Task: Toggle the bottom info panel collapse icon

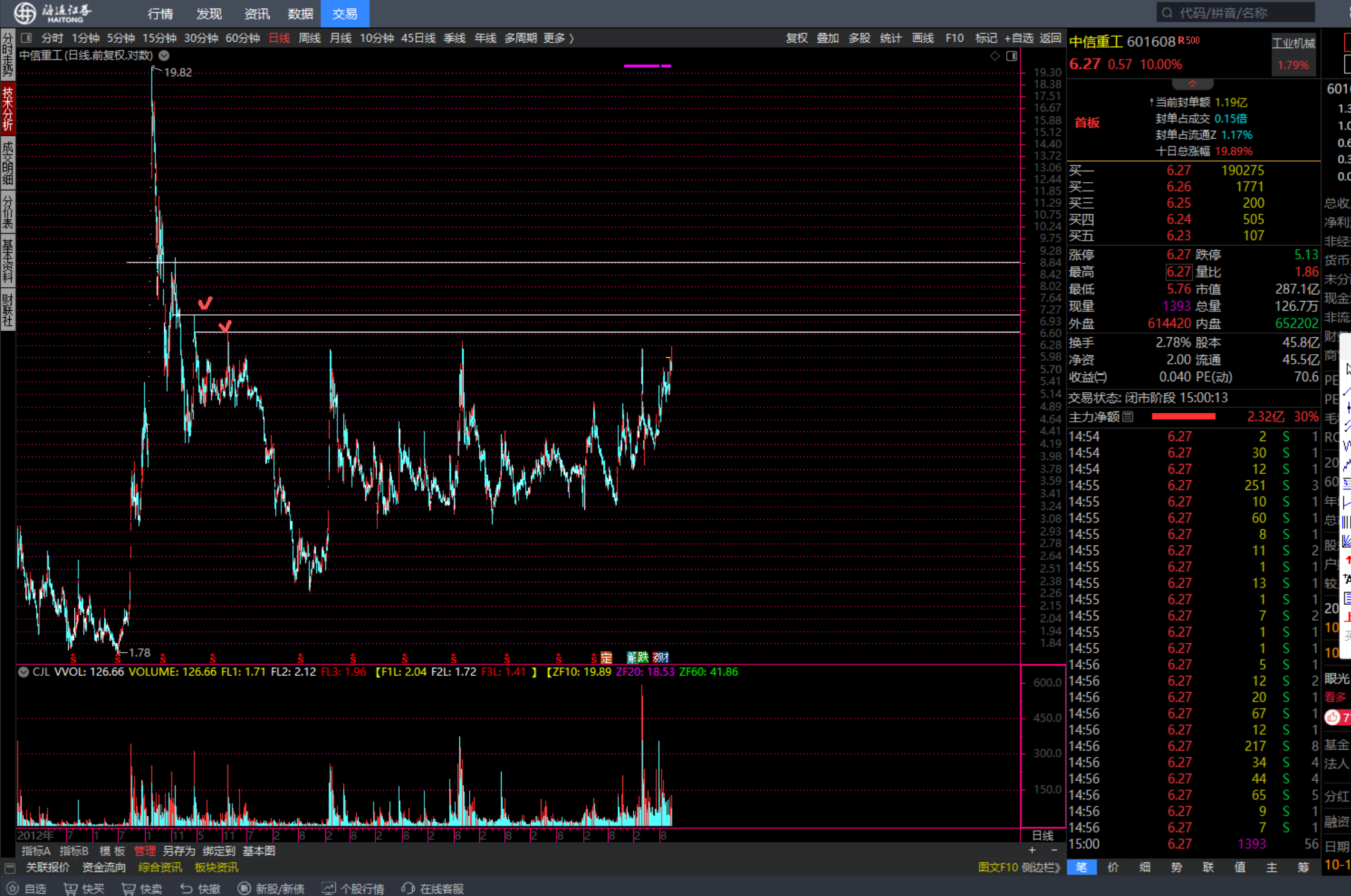Action: point(10,868)
